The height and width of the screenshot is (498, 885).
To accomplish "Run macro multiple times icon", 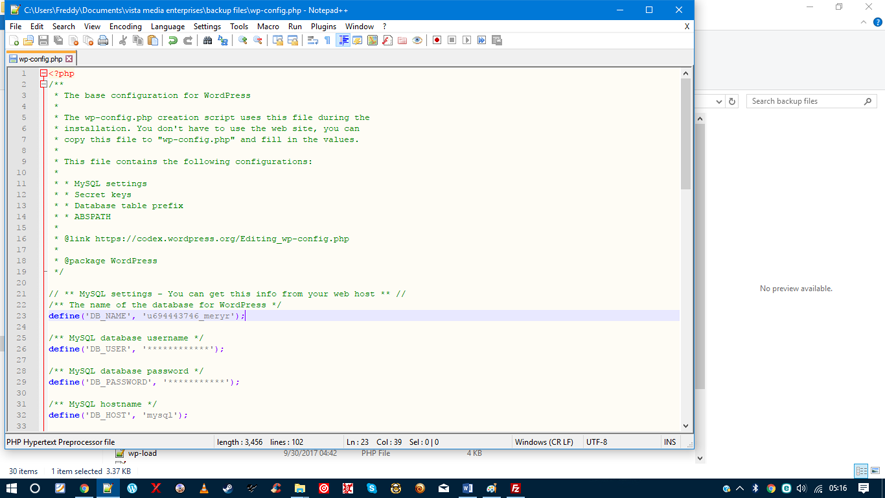I will click(x=481, y=40).
